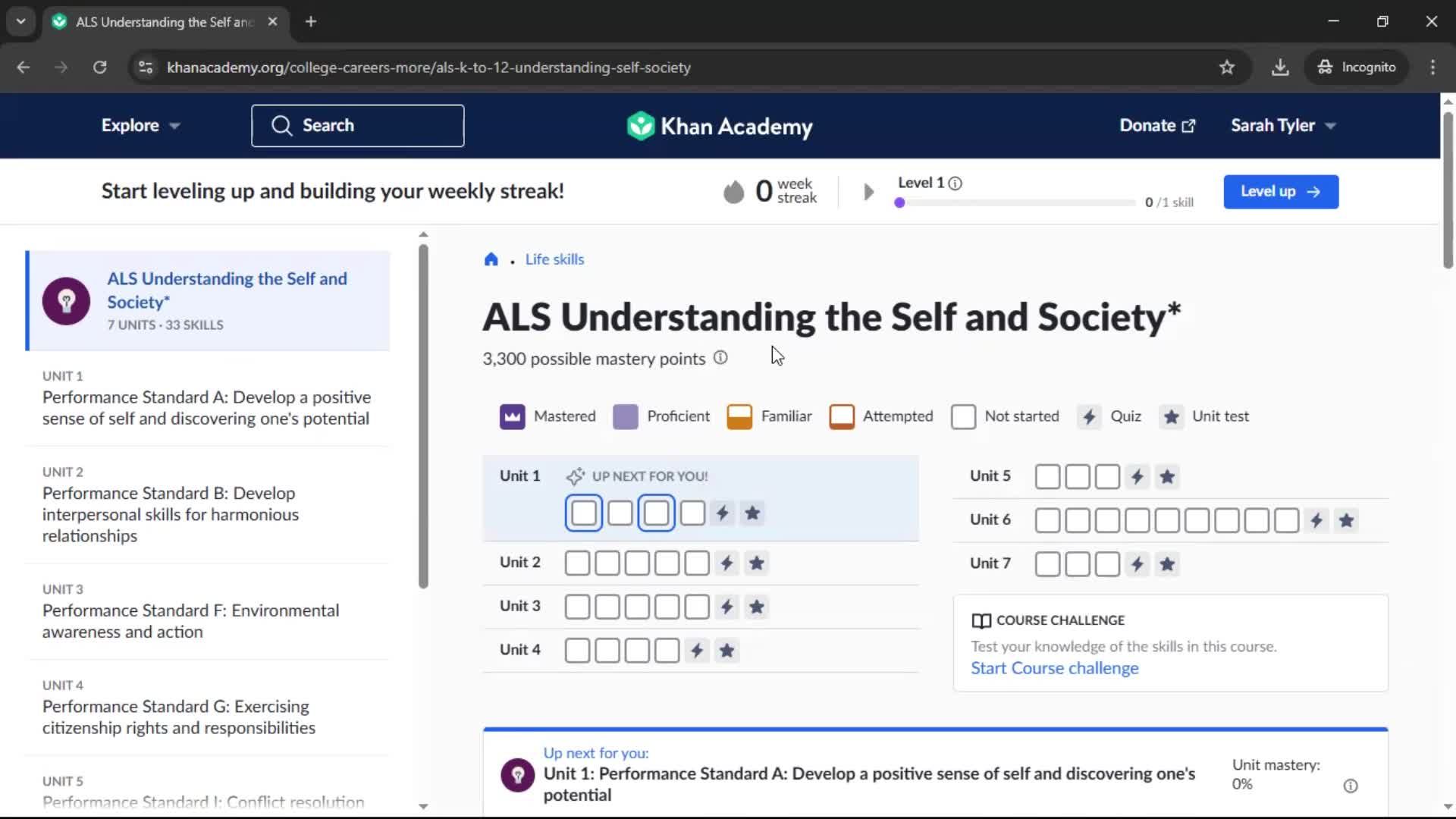Open Unit 3 quiz lightning icon

coord(726,607)
